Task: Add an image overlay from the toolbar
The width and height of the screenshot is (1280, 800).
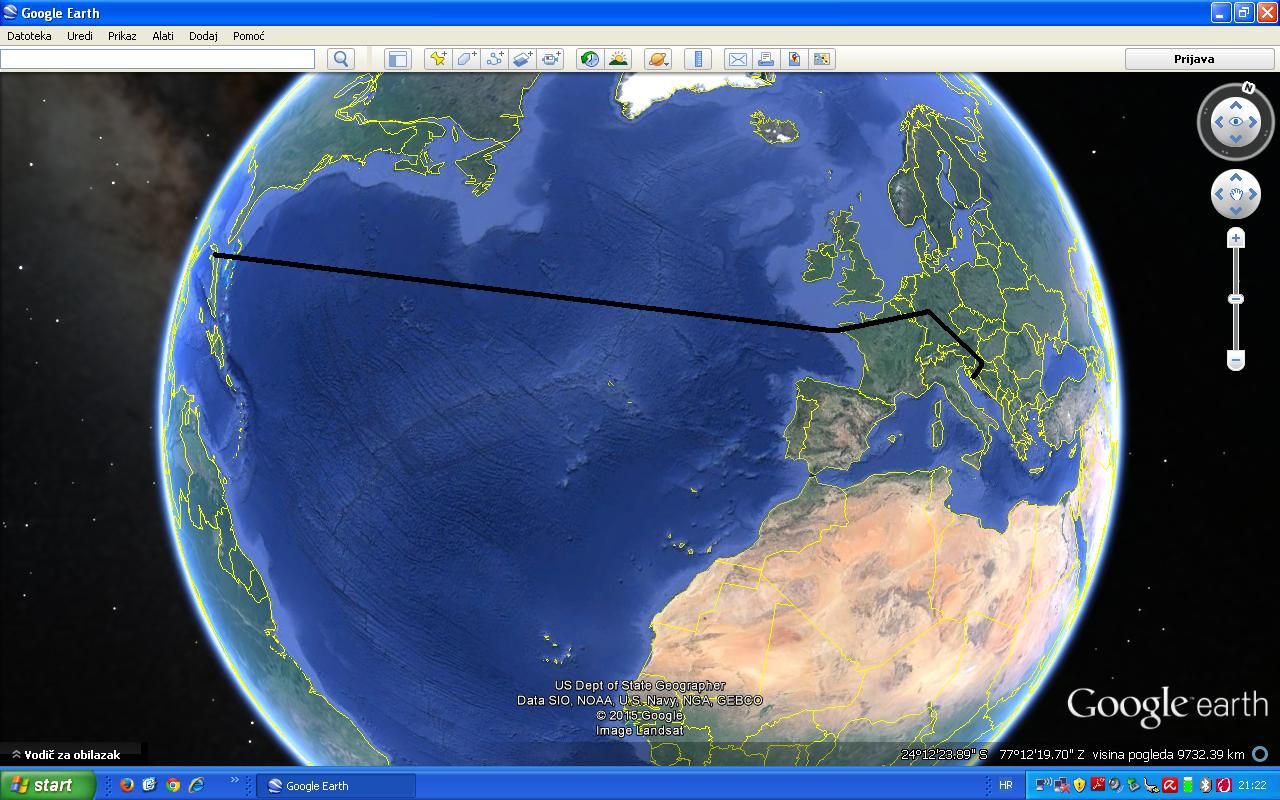Action: pyautogui.click(x=523, y=59)
